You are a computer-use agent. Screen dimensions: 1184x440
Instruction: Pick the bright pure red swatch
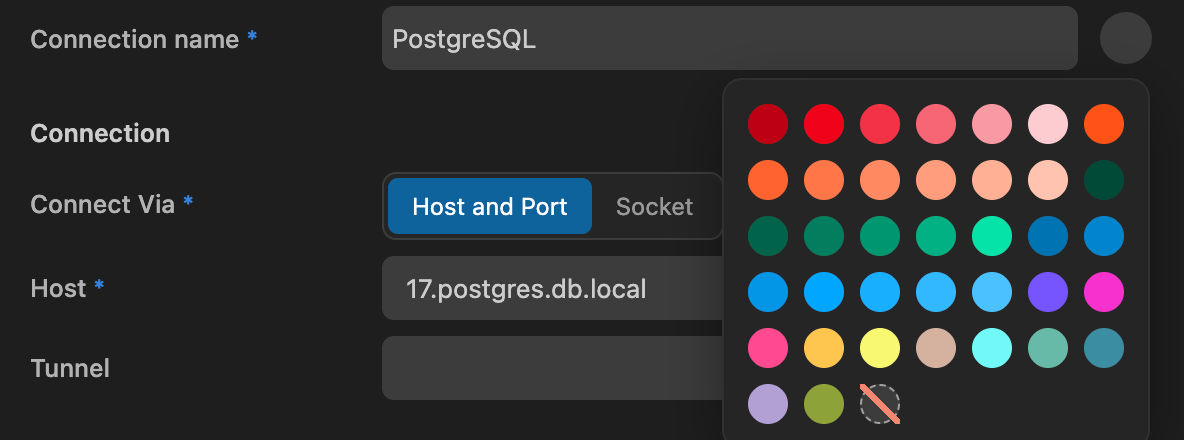(x=824, y=124)
